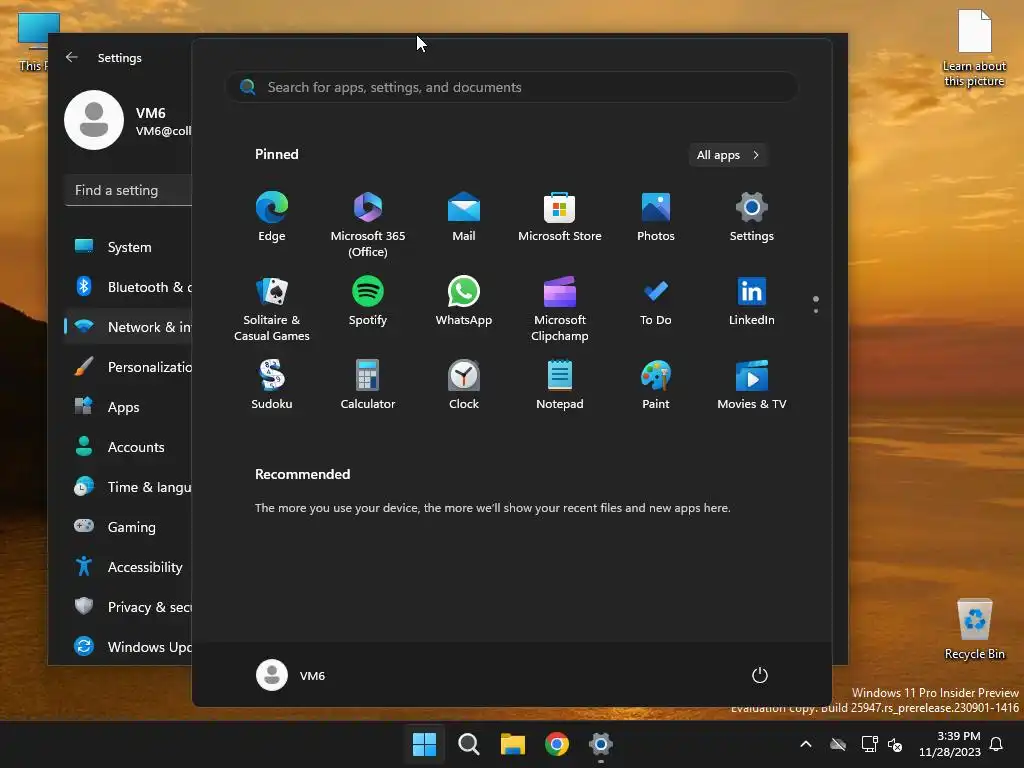1024x768 pixels.
Task: Show hidden icons in system tray
Action: coord(806,744)
